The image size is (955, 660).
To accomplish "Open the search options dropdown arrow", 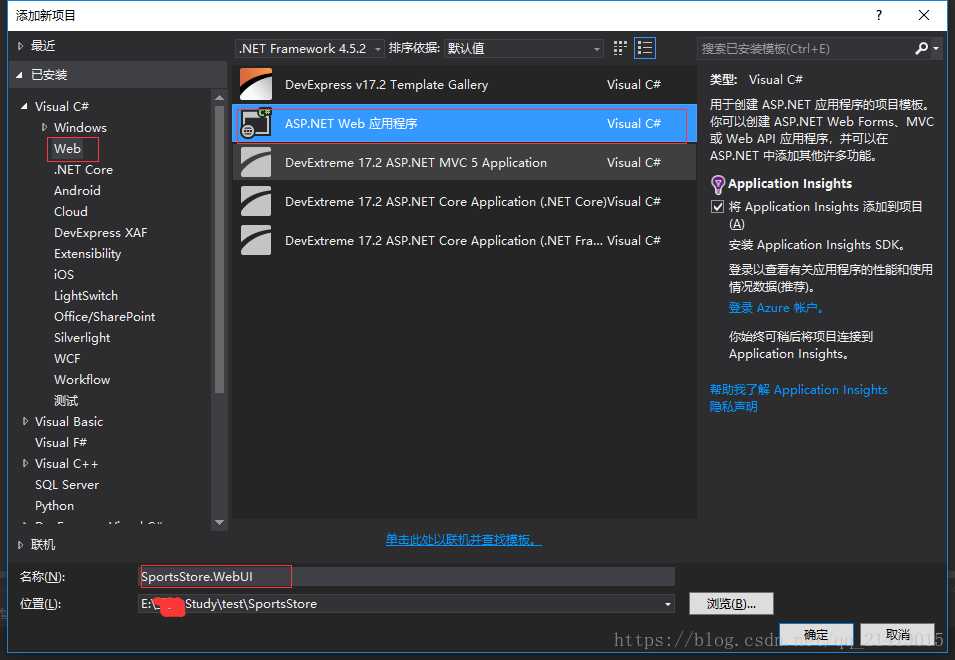I will tap(936, 48).
